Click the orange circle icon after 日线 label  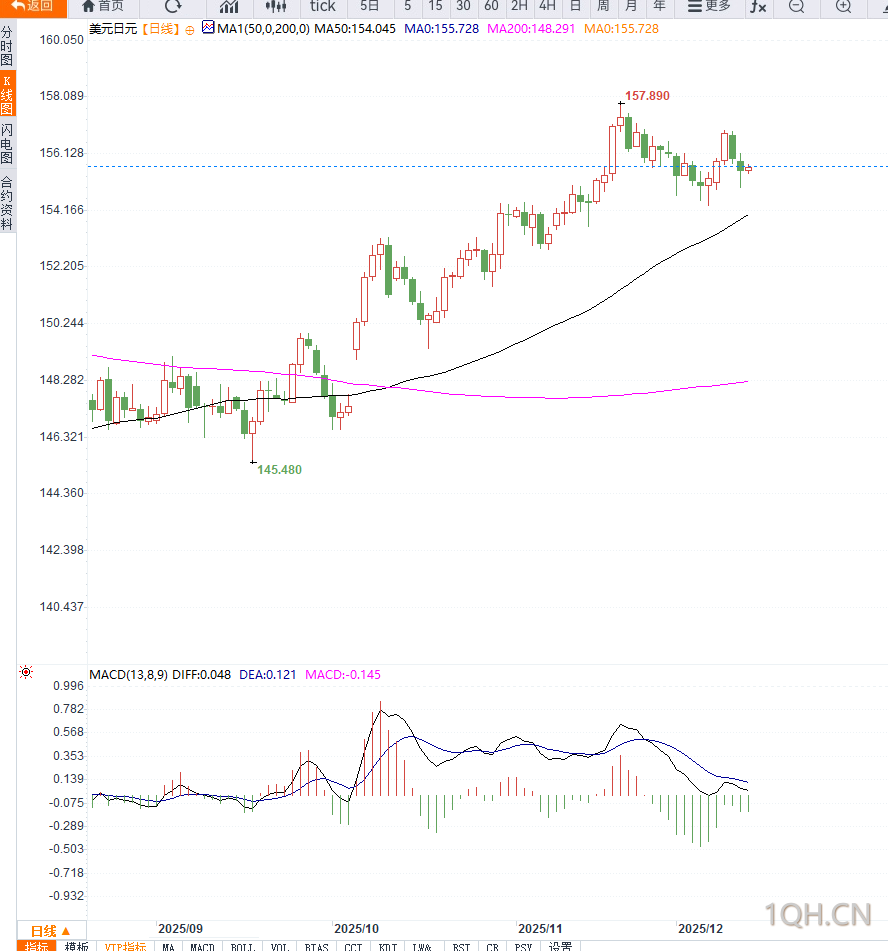(x=190, y=30)
